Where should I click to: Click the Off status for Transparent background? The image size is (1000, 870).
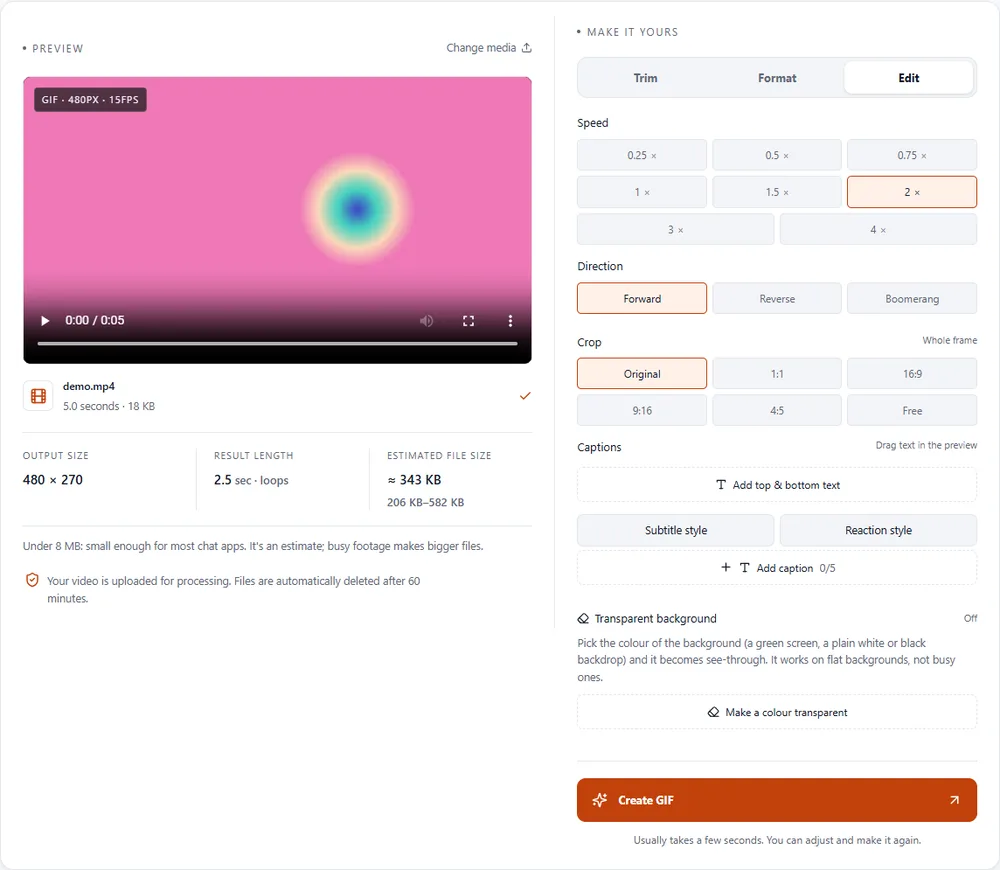pyautogui.click(x=971, y=619)
